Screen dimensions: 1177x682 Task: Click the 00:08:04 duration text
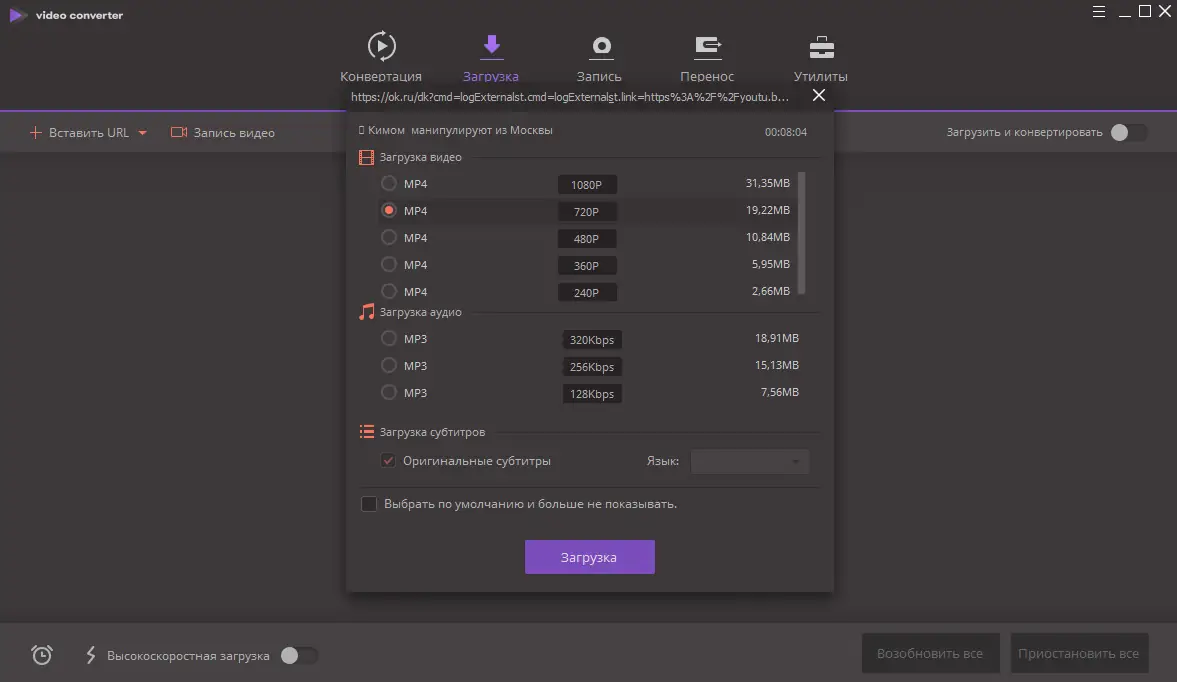point(786,132)
